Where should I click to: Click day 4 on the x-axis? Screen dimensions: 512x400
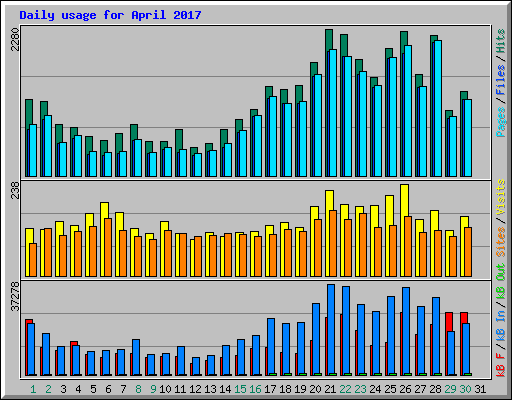[x=78, y=389]
